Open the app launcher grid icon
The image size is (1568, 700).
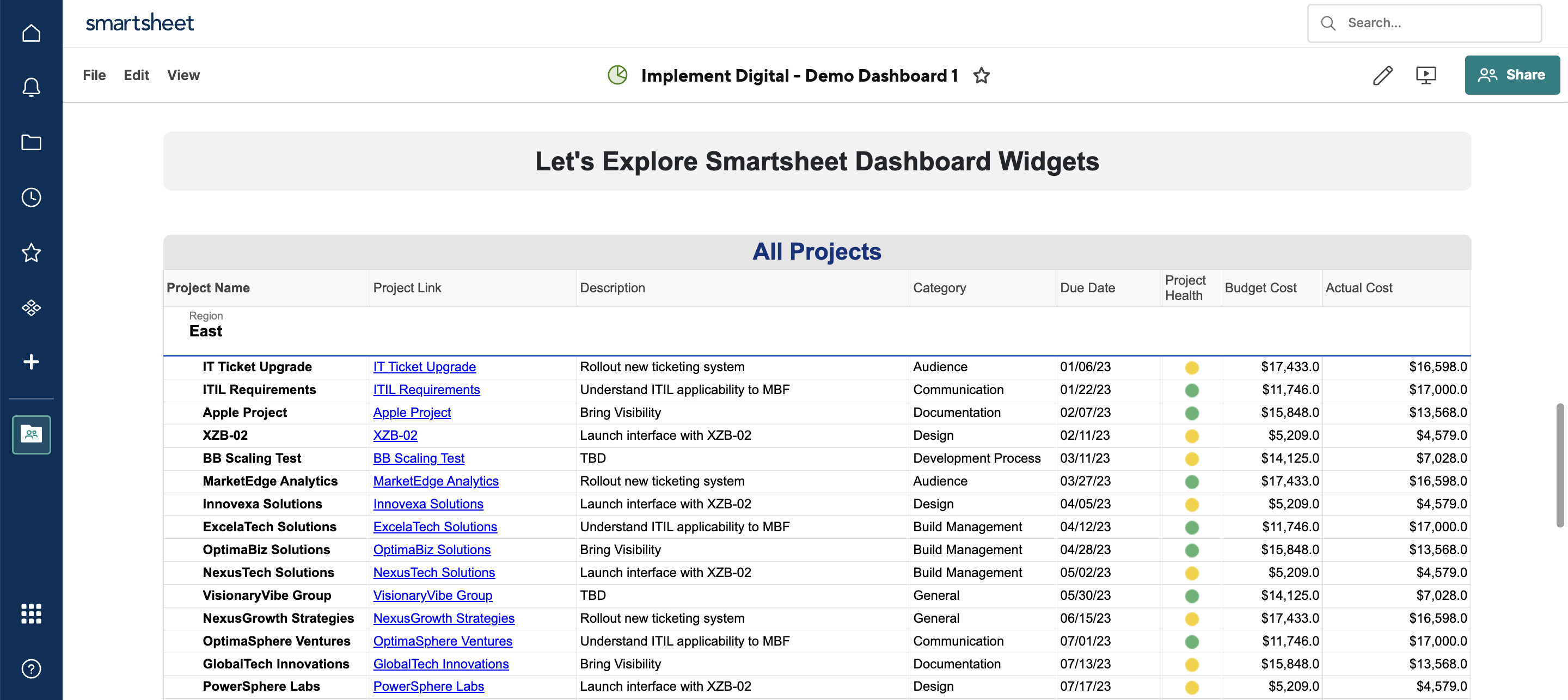coord(31,613)
